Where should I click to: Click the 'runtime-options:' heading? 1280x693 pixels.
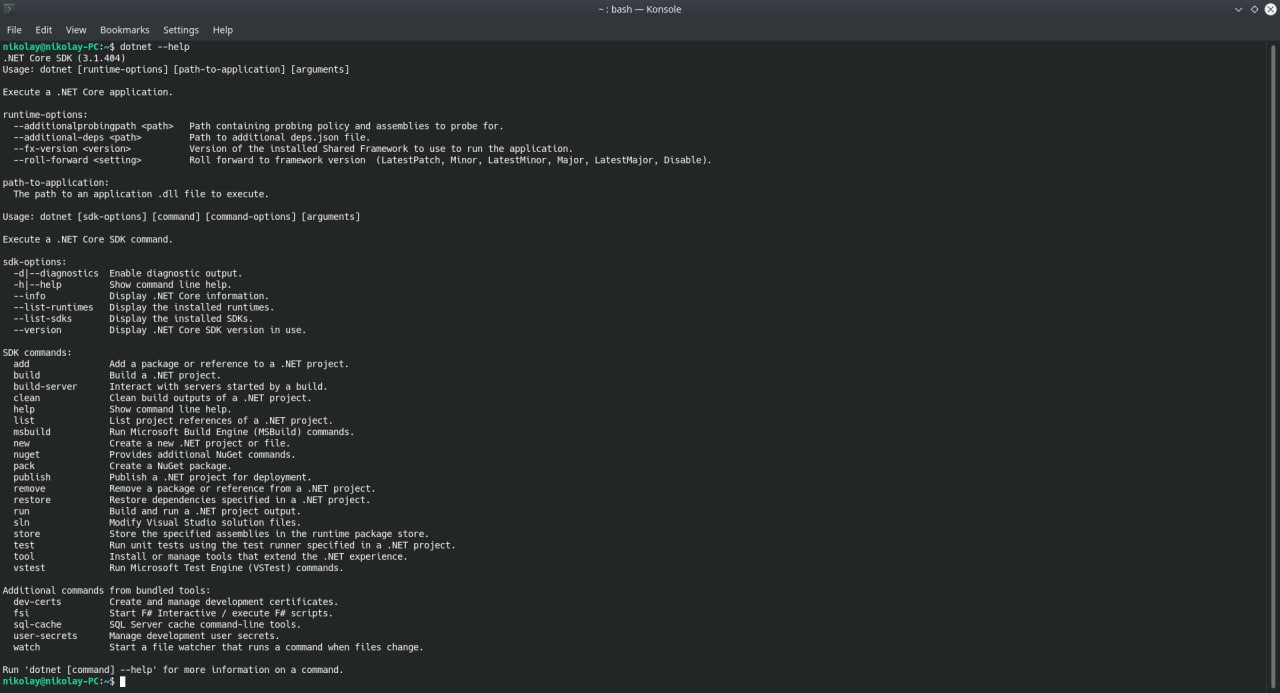tap(45, 115)
